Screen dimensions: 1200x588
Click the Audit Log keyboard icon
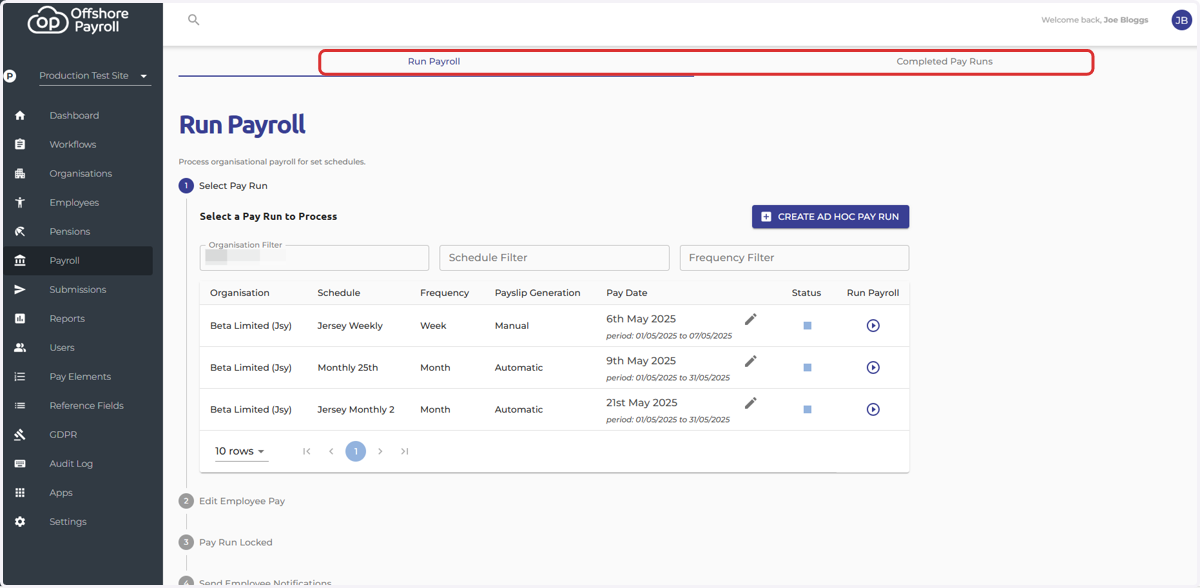(x=20, y=463)
